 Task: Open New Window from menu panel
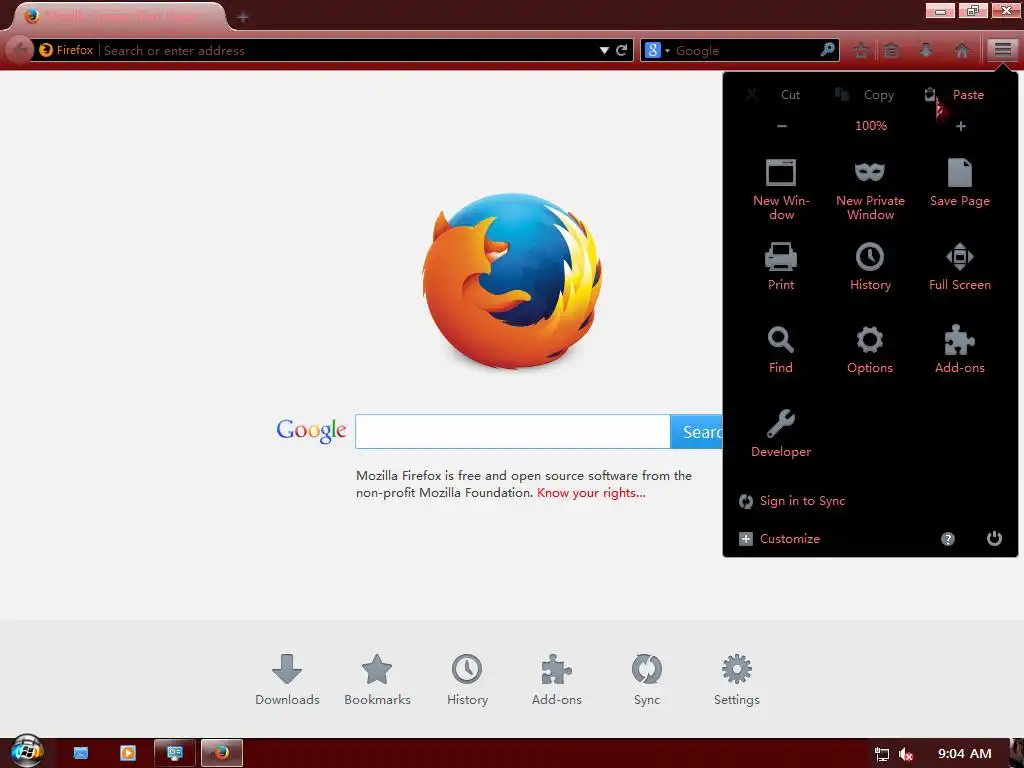coord(781,189)
